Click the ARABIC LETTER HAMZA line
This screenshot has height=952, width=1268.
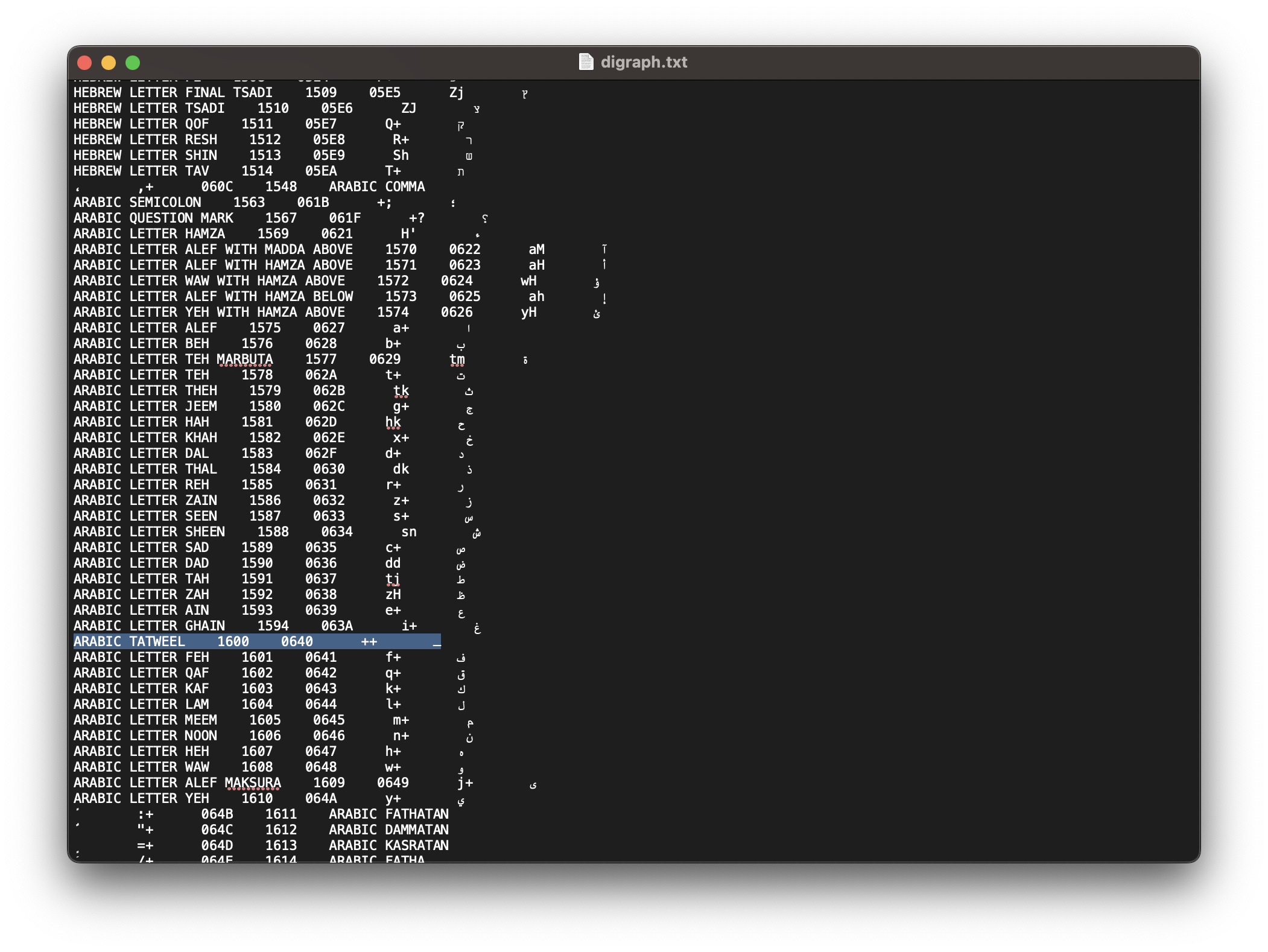tap(149, 233)
